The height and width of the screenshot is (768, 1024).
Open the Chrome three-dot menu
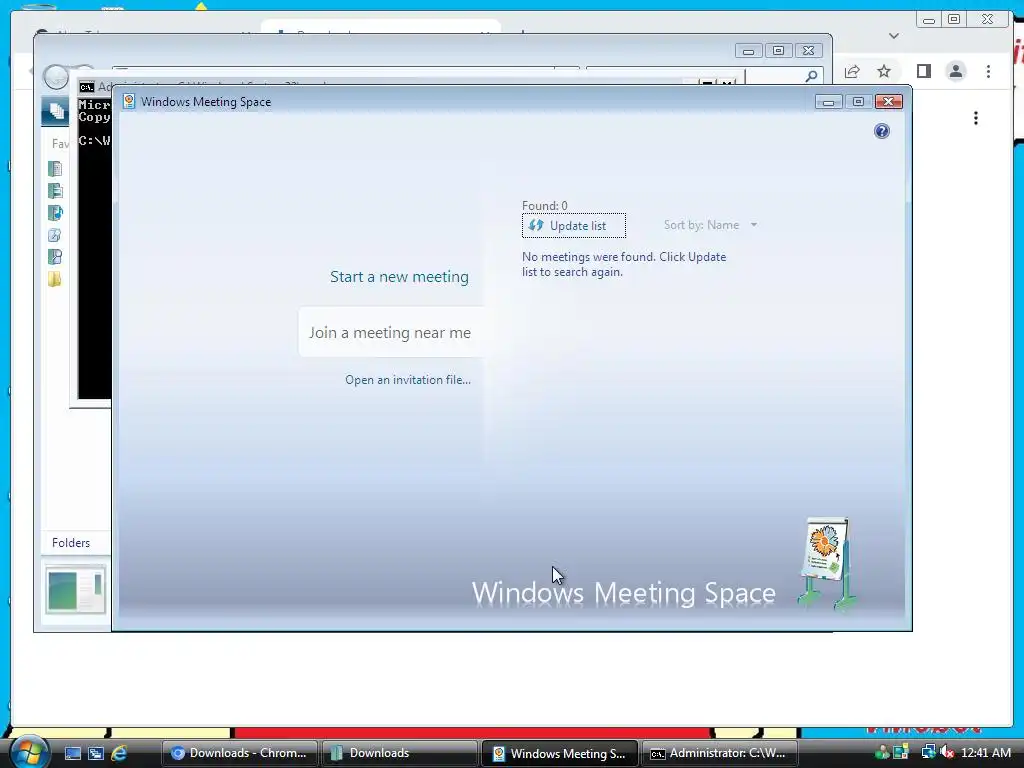[x=988, y=71]
